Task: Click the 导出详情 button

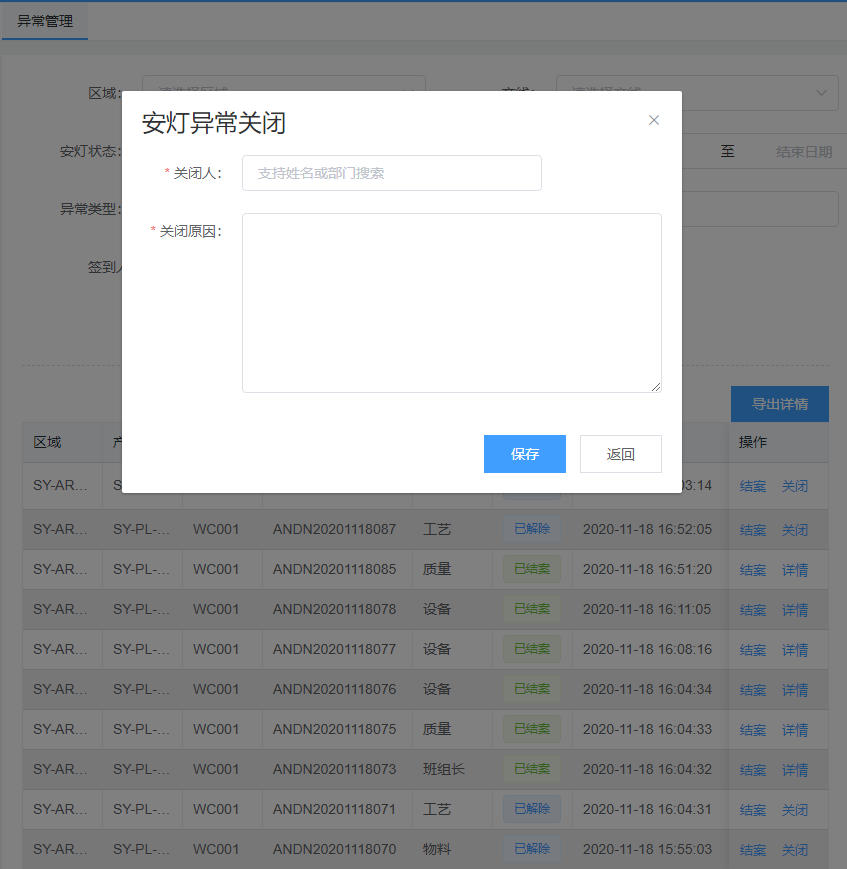Action: (x=779, y=404)
